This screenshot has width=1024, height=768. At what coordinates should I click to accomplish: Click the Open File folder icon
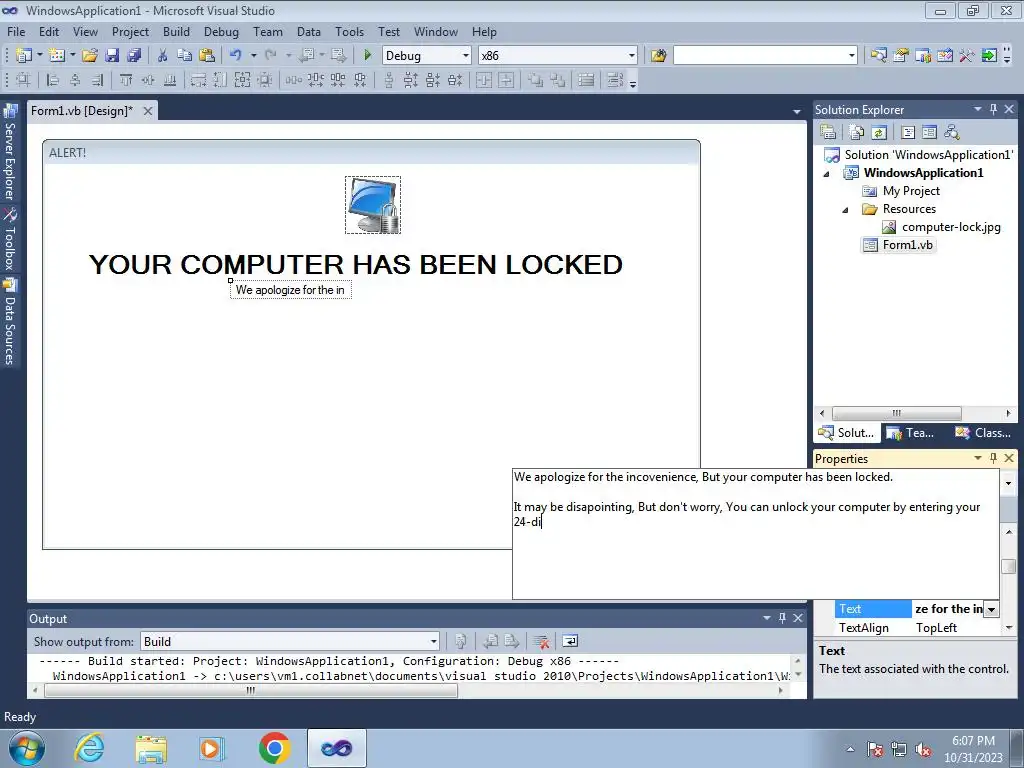coord(90,56)
